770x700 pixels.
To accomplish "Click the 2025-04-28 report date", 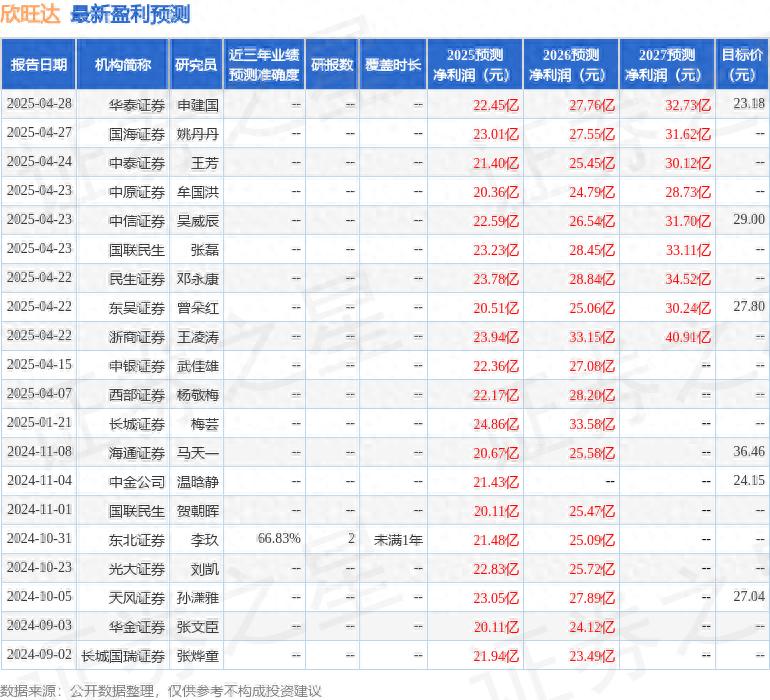I will click(x=39, y=104).
